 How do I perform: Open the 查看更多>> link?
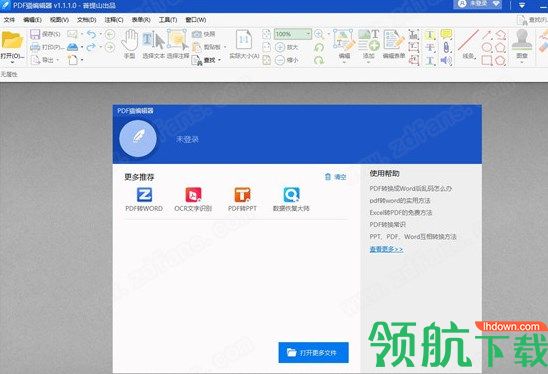pos(386,249)
